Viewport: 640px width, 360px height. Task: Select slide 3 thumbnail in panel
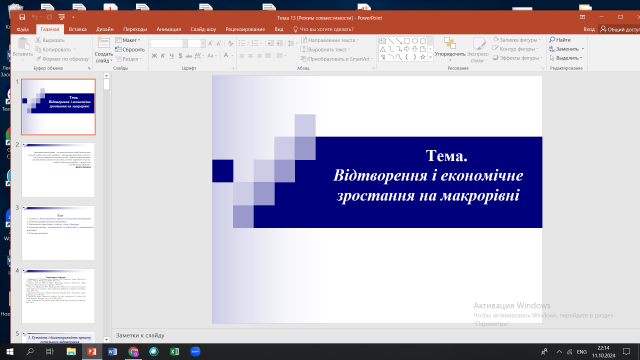[58, 233]
